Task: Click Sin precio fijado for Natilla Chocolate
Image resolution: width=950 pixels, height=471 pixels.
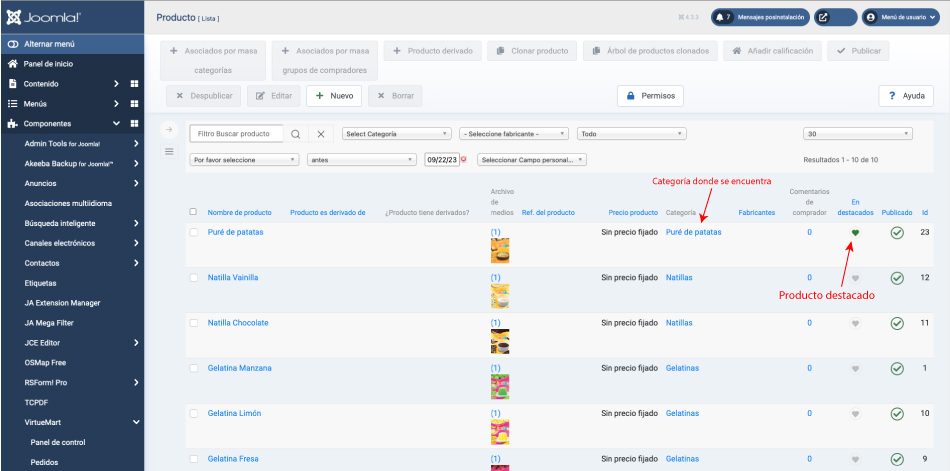Action: (629, 323)
